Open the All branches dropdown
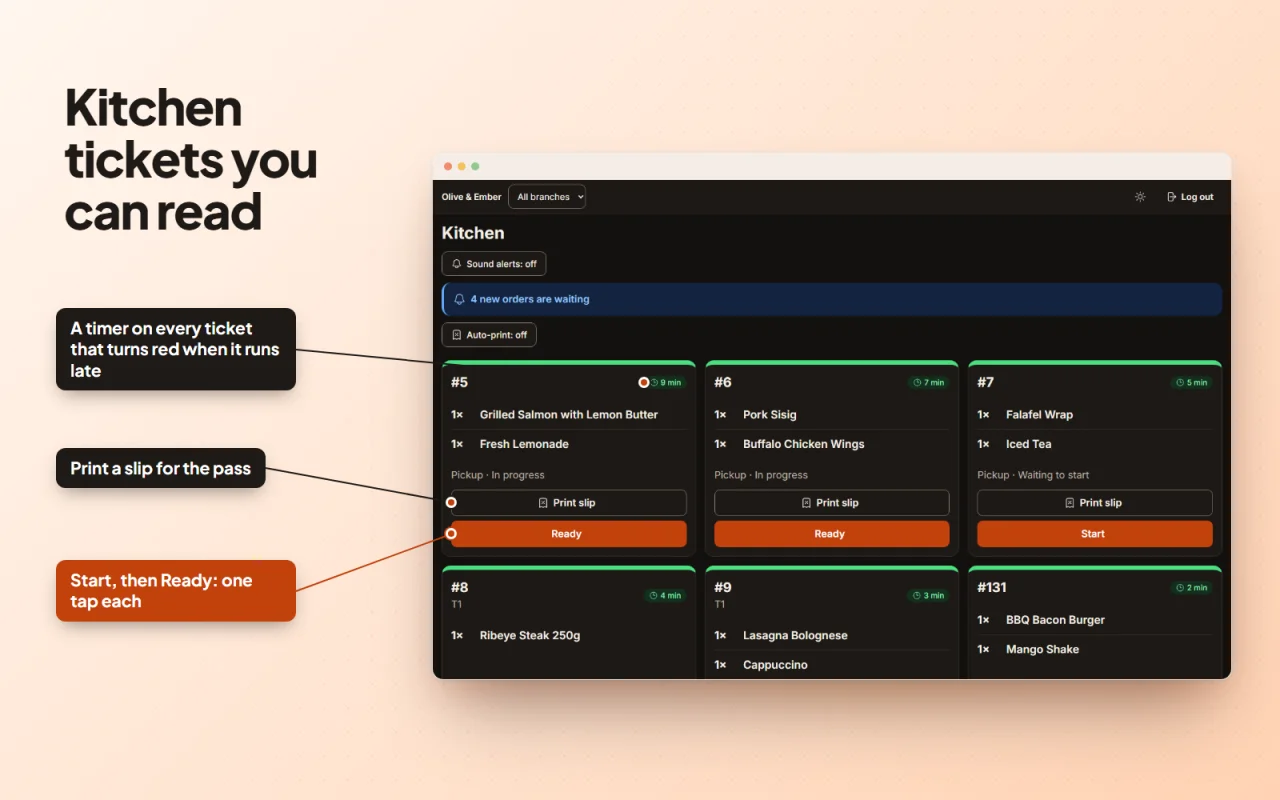 [x=547, y=197]
